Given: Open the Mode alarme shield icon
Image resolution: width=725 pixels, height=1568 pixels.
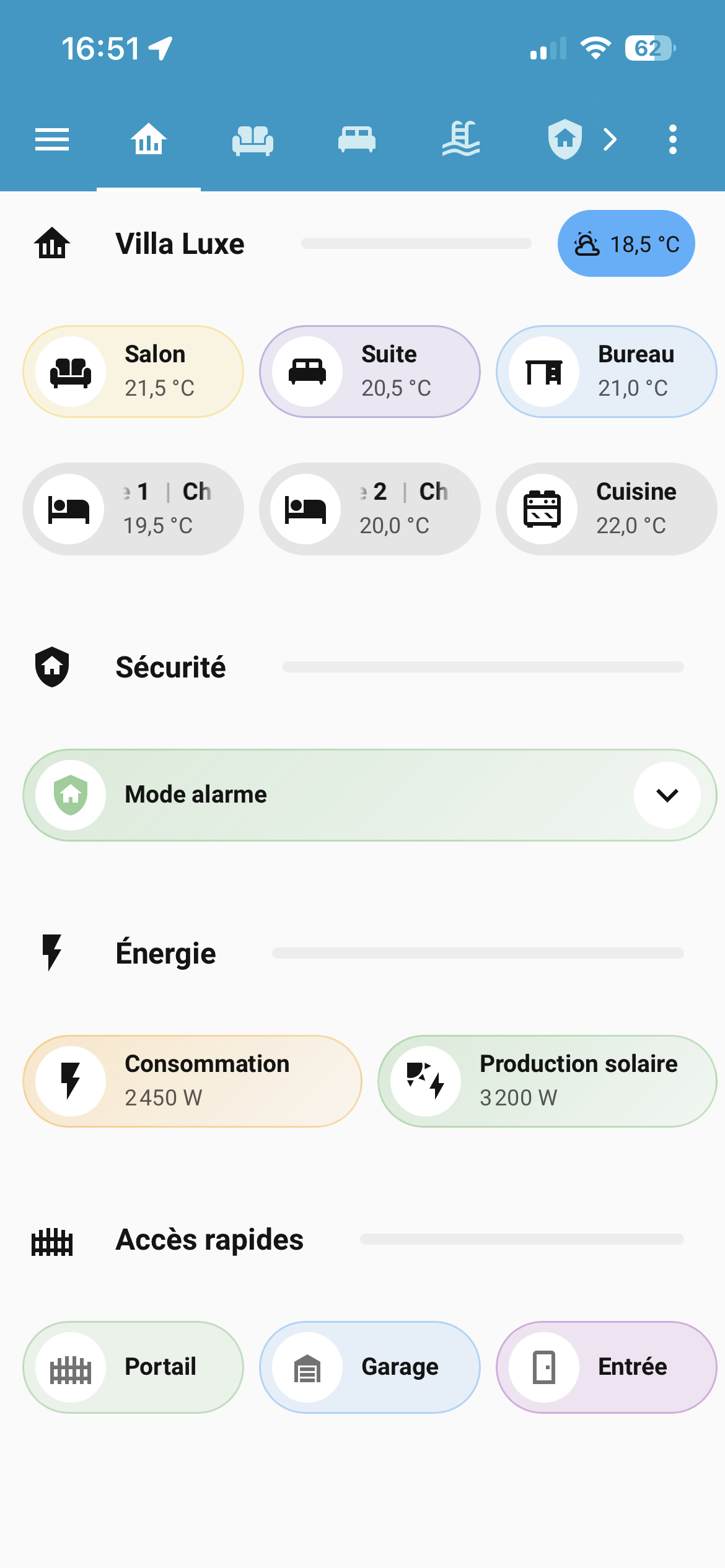Looking at the screenshot, I should tap(71, 795).
